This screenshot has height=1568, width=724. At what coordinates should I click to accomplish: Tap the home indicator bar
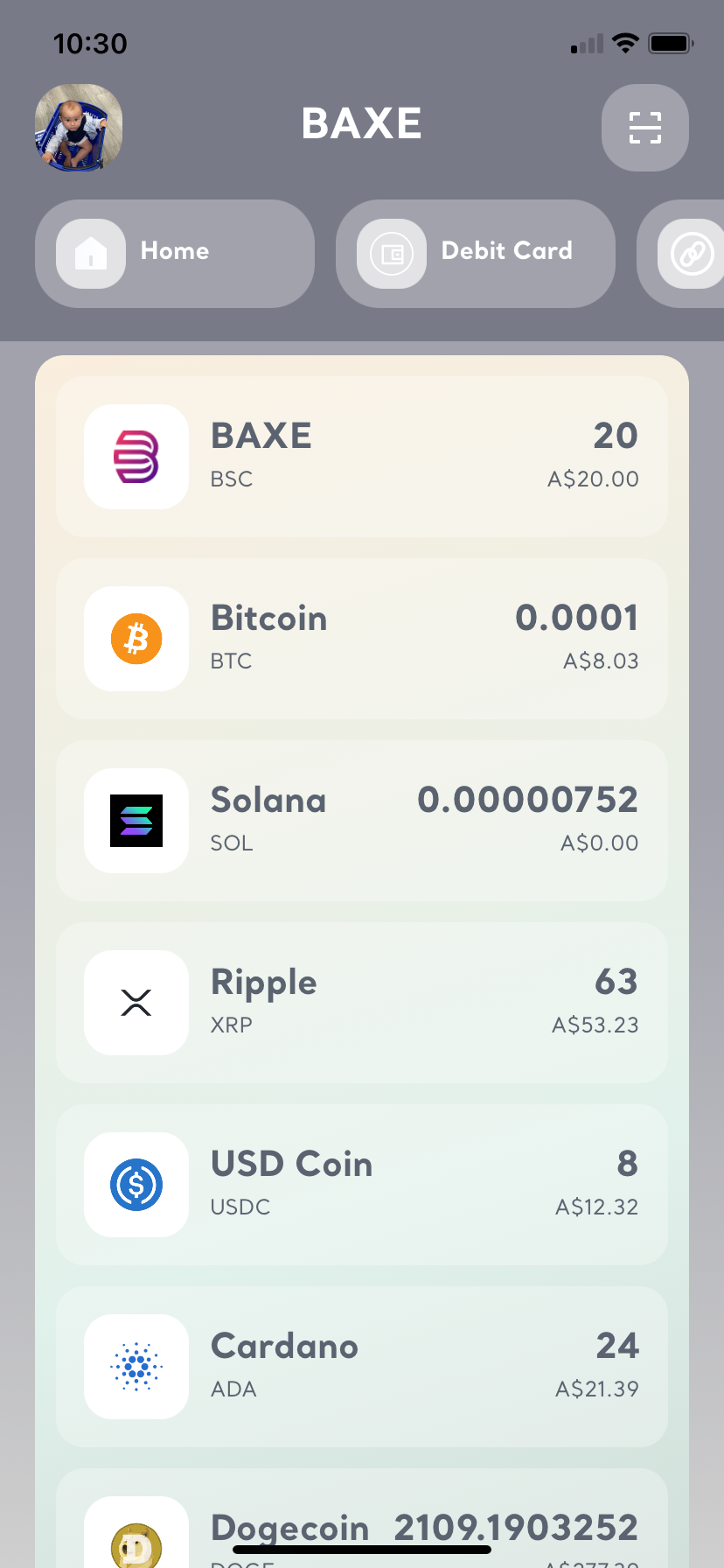tap(362, 1550)
